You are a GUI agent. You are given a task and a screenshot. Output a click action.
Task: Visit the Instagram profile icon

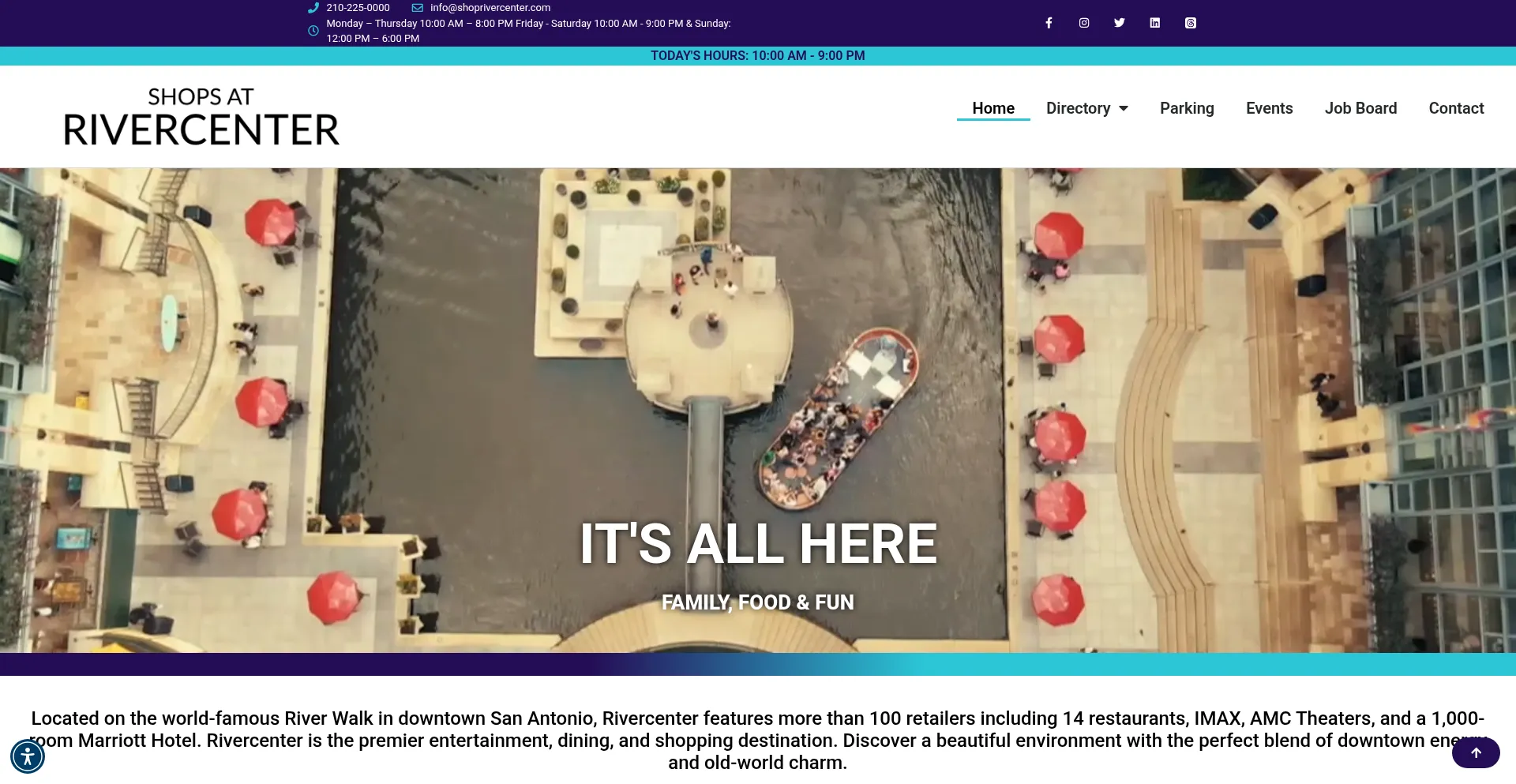[1084, 23]
